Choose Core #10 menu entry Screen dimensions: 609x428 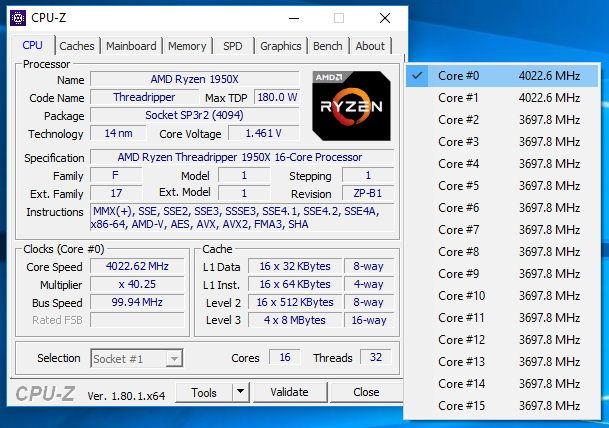pyautogui.click(x=502, y=296)
